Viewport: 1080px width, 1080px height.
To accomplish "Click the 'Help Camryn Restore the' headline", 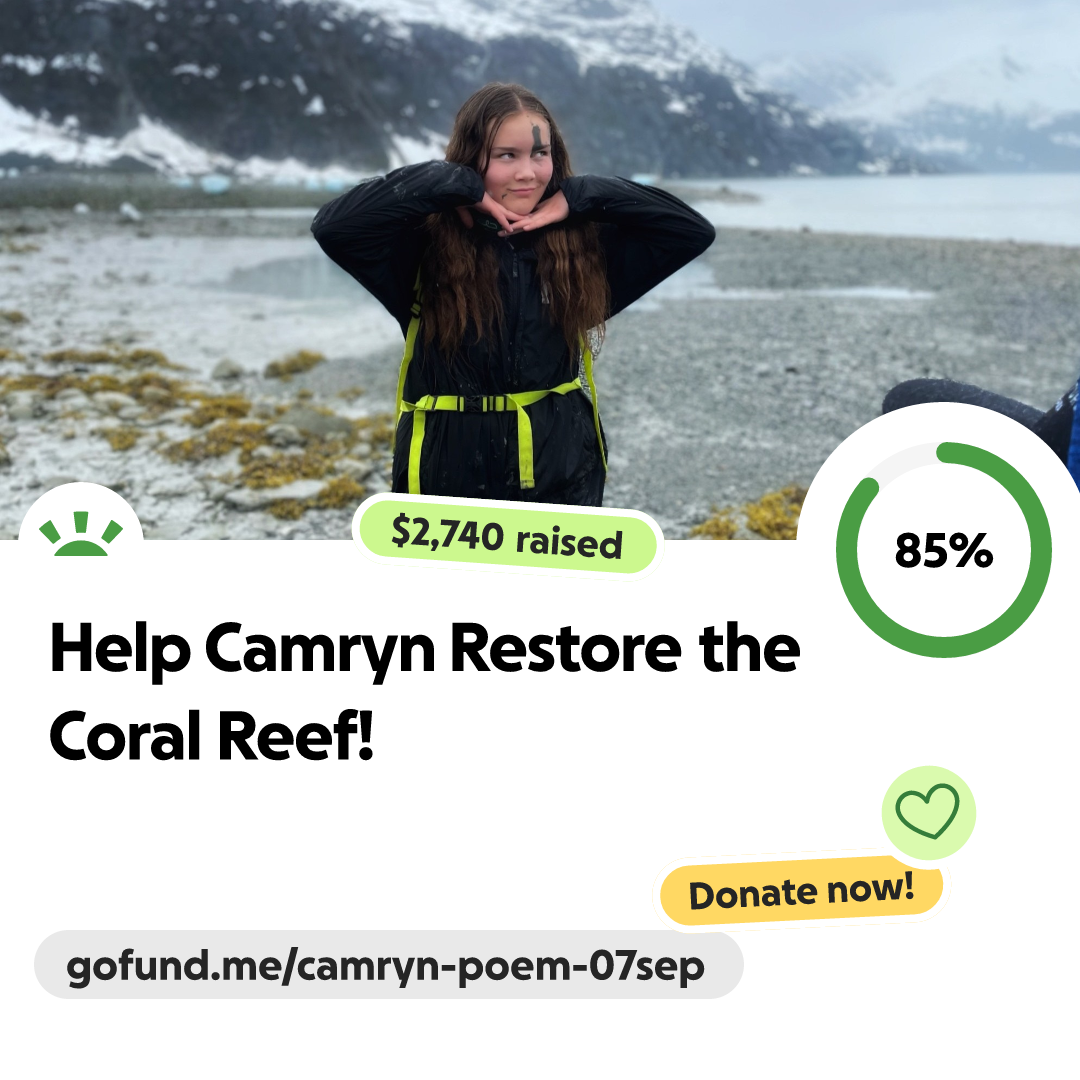I will point(425,649).
